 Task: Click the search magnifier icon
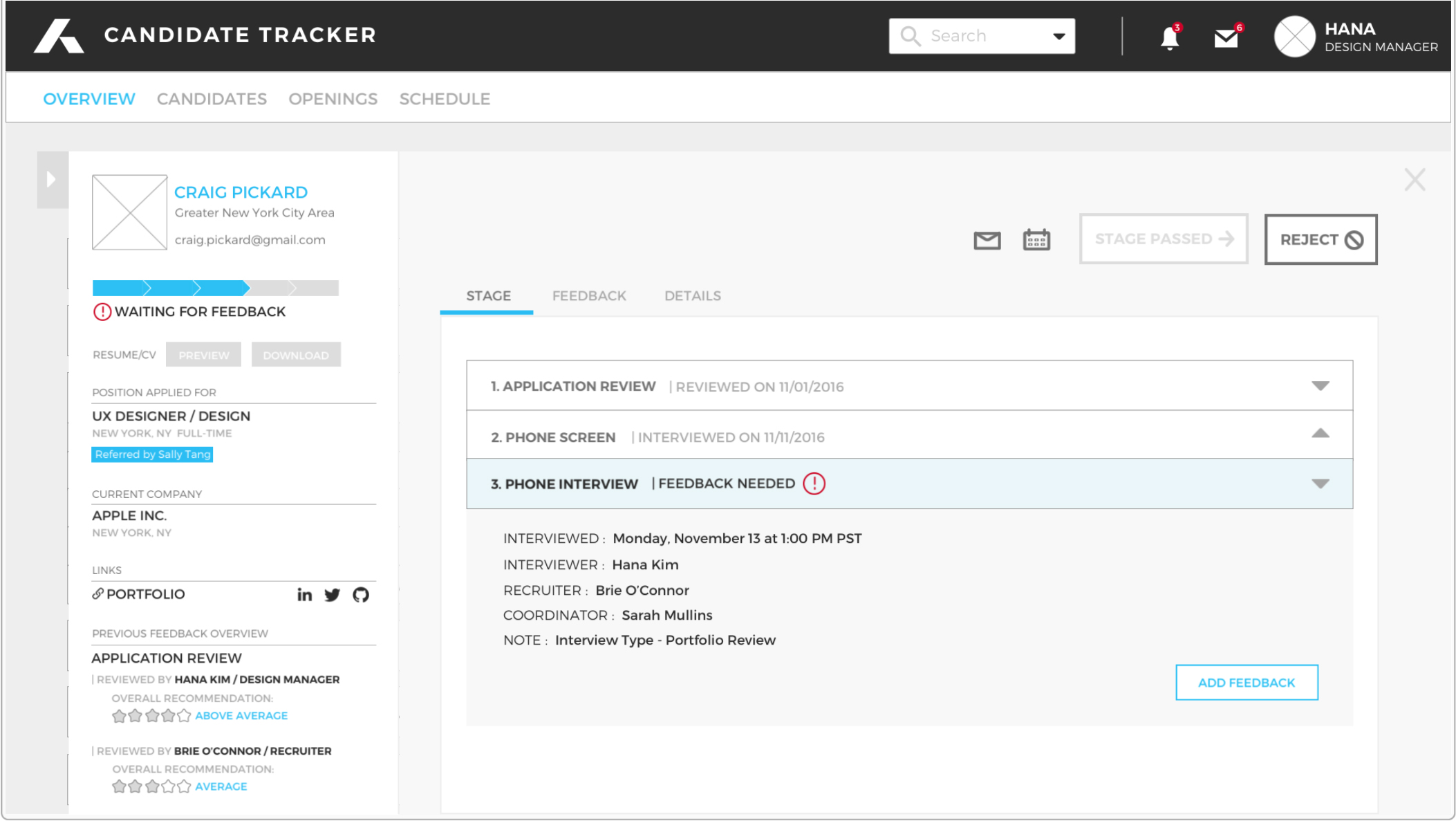click(x=911, y=36)
